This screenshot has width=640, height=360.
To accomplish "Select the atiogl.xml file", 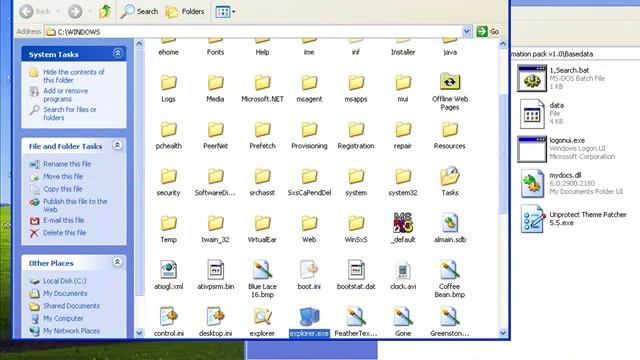I will pyautogui.click(x=169, y=275).
